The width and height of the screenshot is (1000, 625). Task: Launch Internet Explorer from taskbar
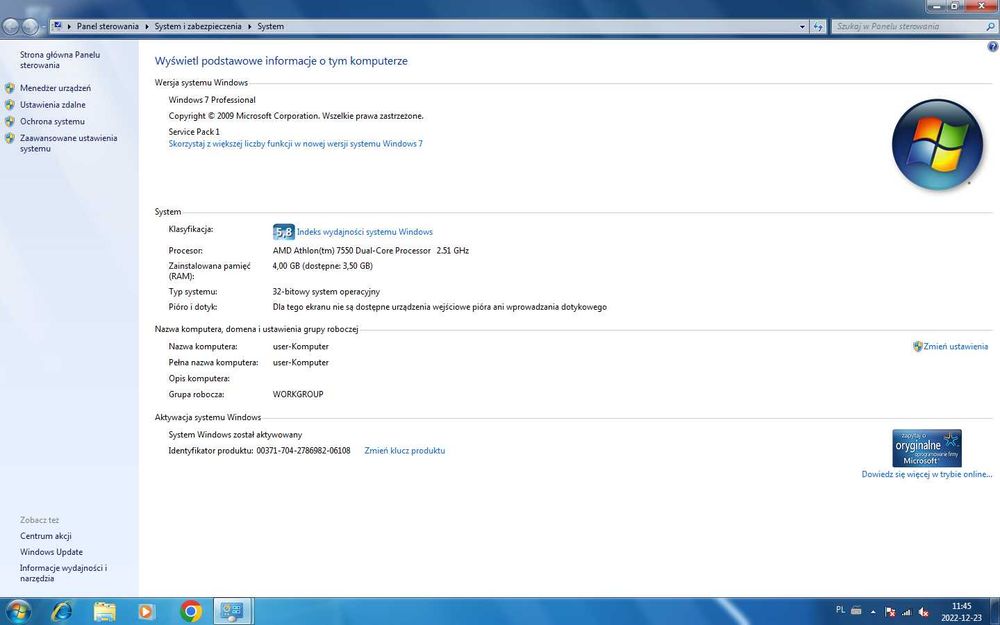coord(61,612)
